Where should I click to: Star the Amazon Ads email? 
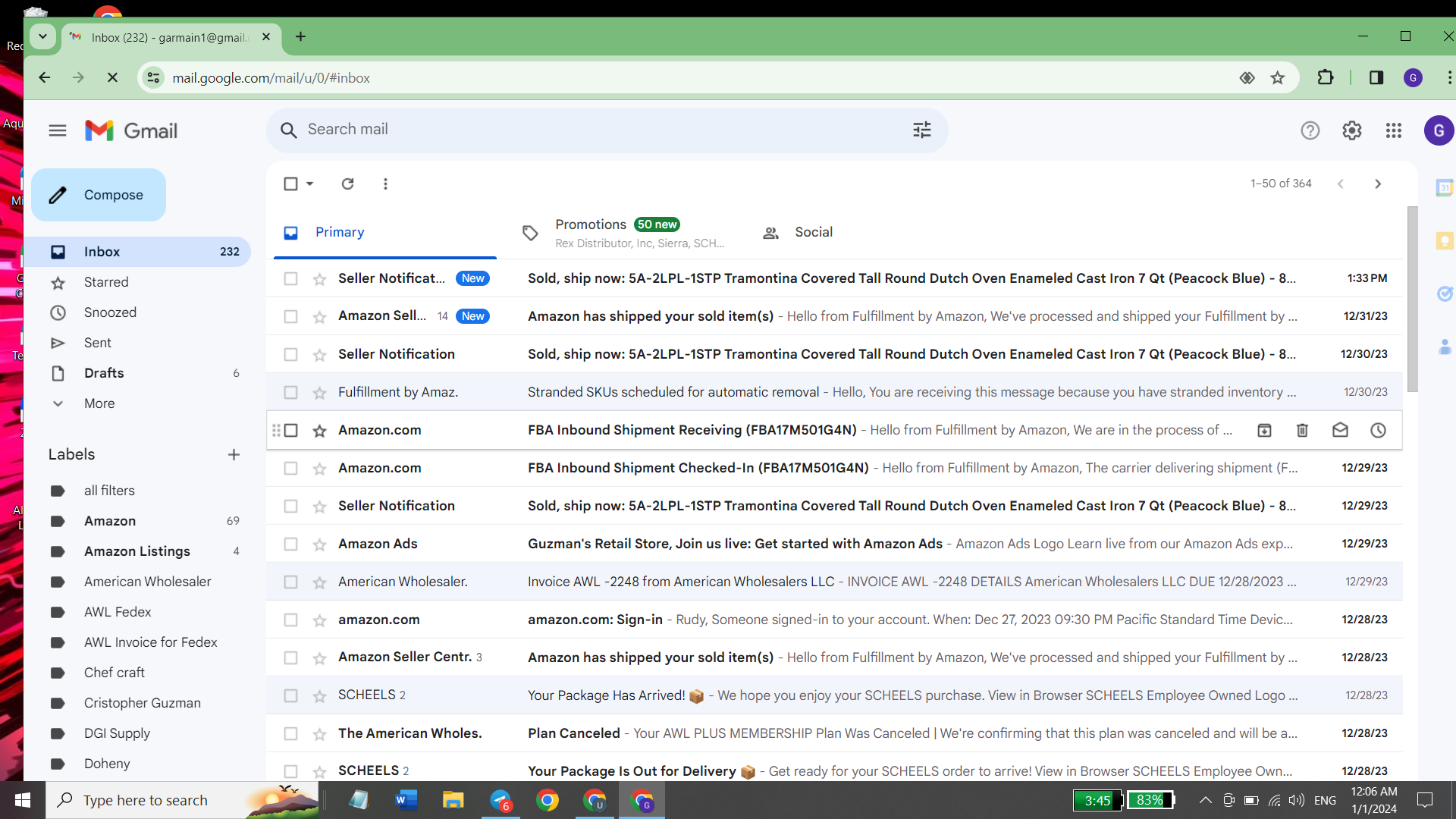(x=319, y=544)
